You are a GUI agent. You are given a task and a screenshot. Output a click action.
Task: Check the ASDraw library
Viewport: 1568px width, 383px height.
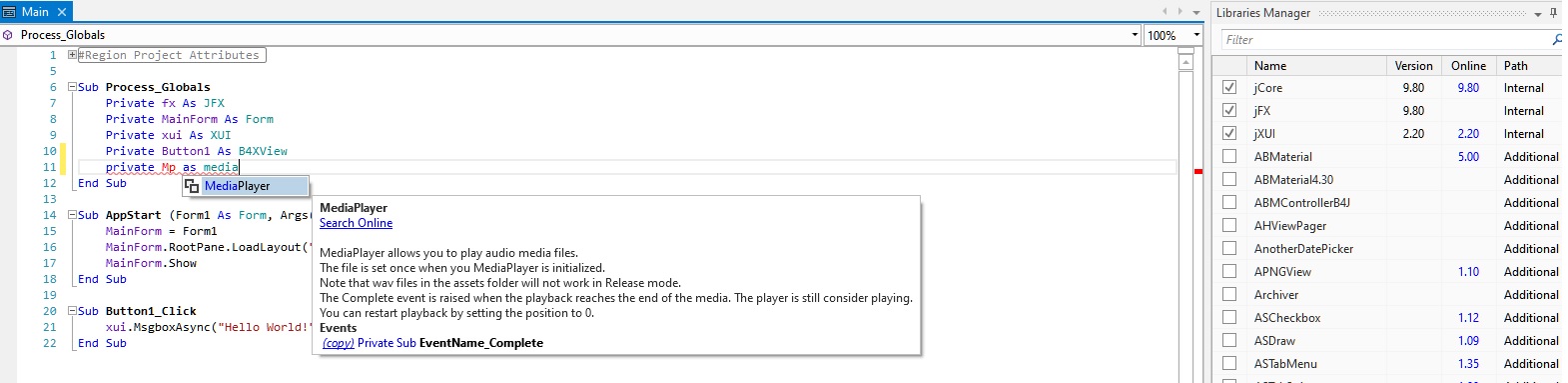tap(1229, 341)
